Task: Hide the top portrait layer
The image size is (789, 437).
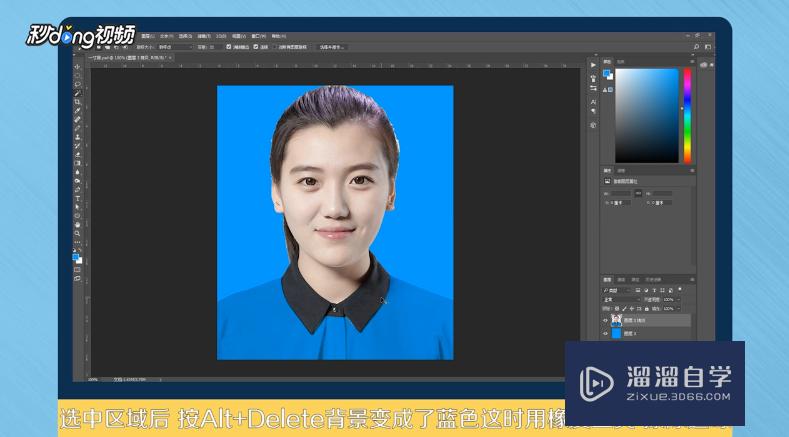Action: click(x=606, y=320)
